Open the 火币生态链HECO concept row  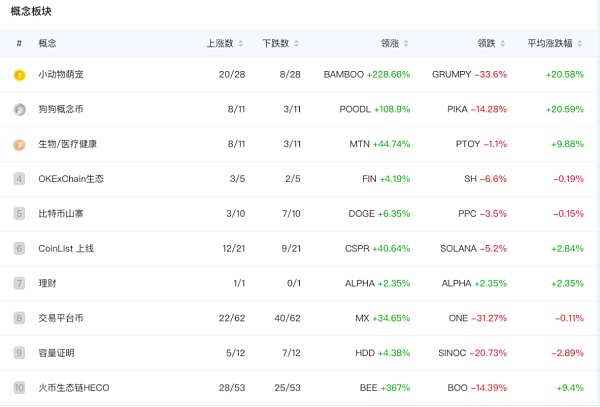(x=73, y=388)
